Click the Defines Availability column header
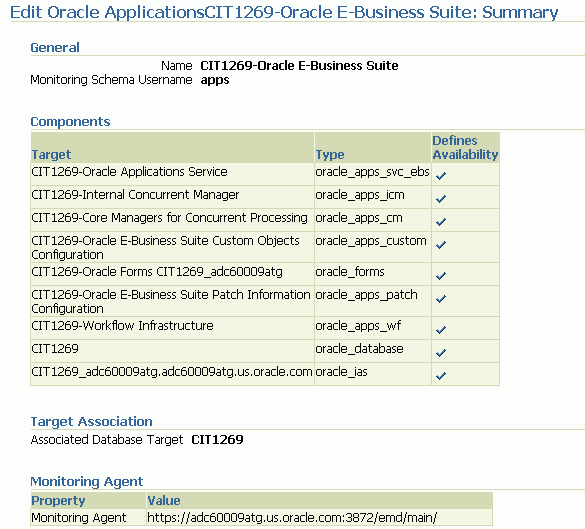 pos(465,147)
